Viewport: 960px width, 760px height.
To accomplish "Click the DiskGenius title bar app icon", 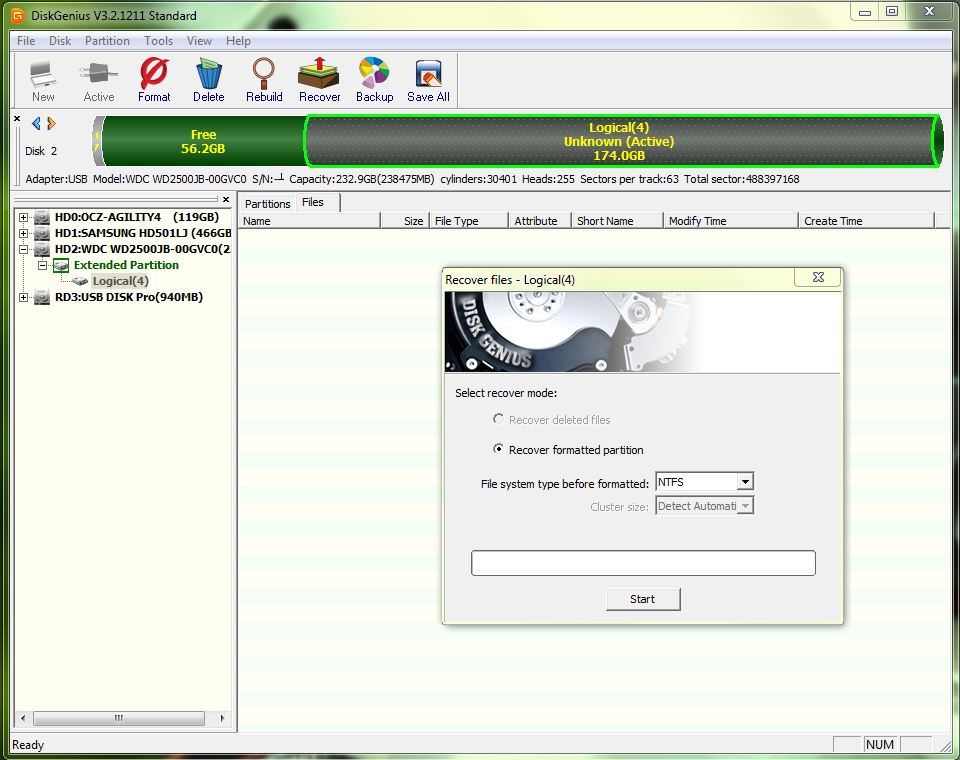I will pos(18,15).
